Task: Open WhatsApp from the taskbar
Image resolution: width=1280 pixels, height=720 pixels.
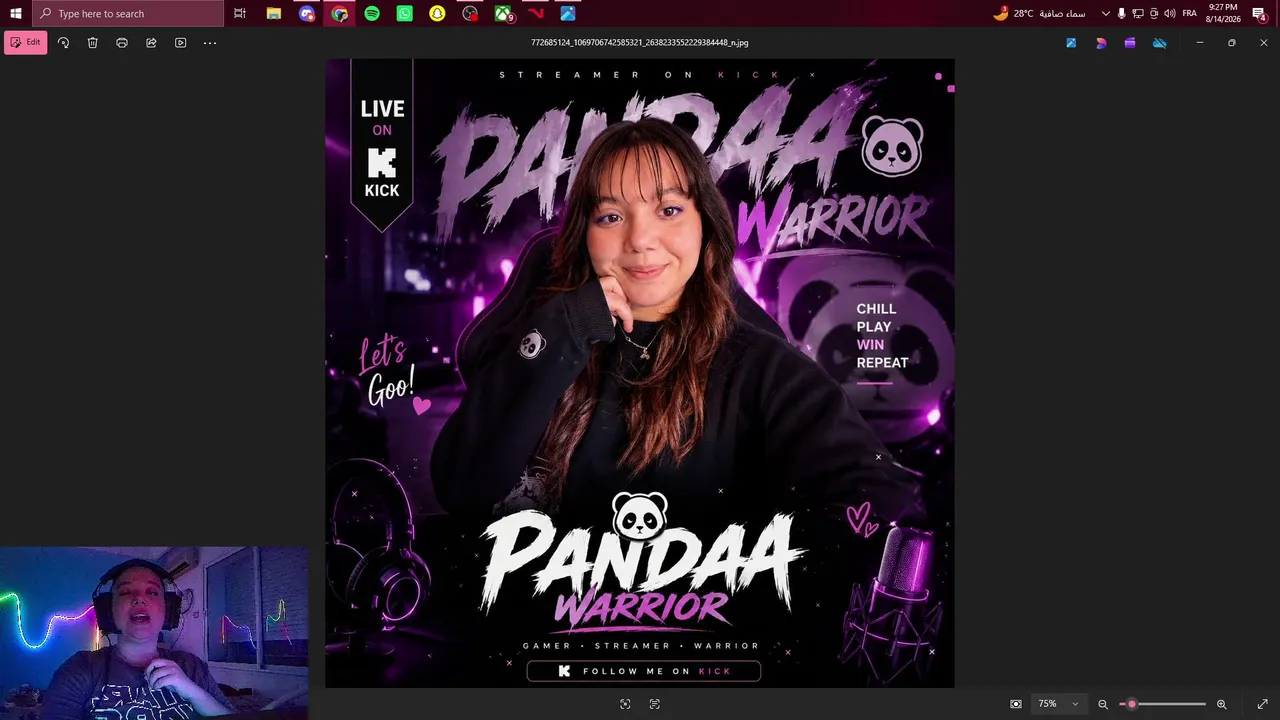Action: 405,13
